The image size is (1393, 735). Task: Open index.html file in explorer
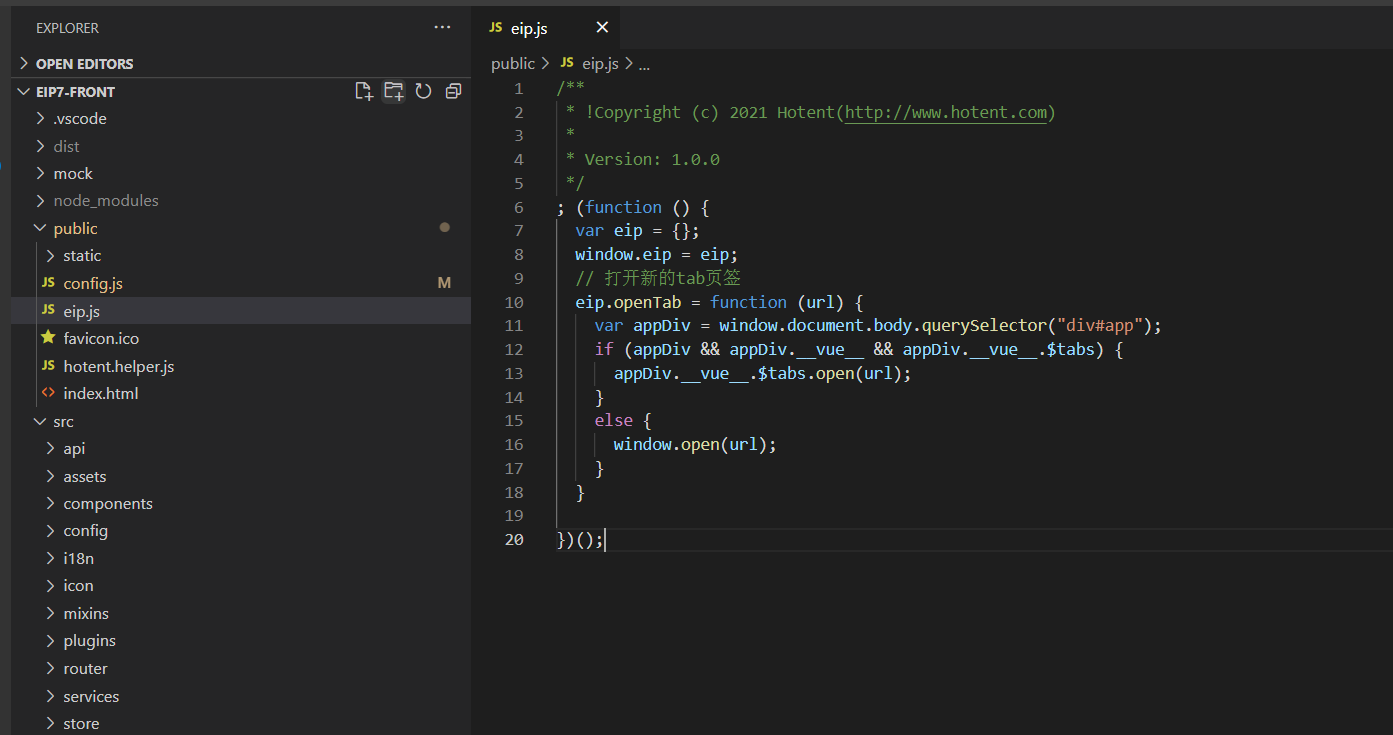[x=100, y=393]
